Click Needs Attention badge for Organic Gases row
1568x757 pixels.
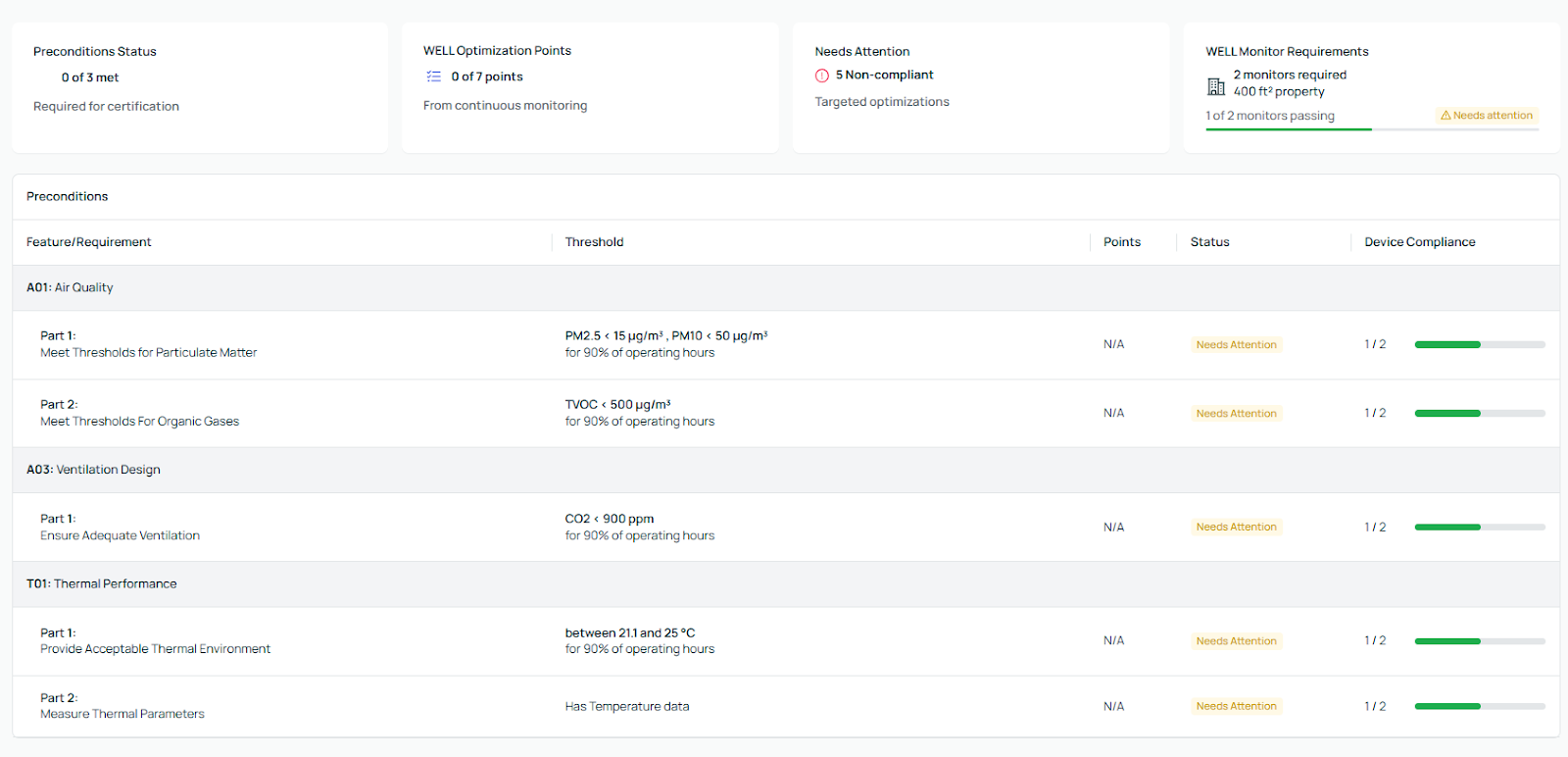1236,414
